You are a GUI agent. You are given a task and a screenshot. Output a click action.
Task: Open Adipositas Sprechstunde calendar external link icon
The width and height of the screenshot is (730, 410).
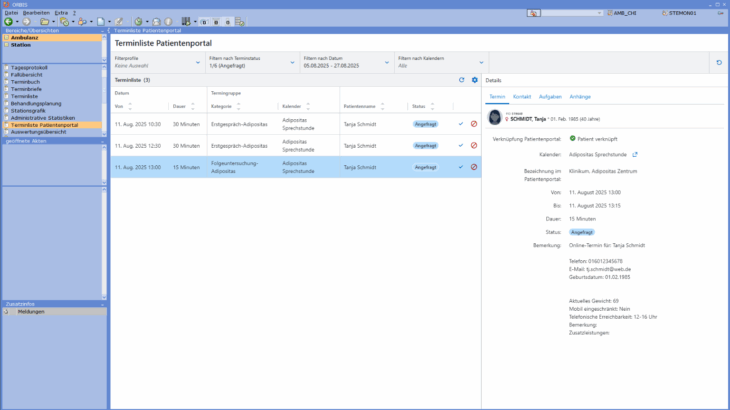pyautogui.click(x=635, y=155)
